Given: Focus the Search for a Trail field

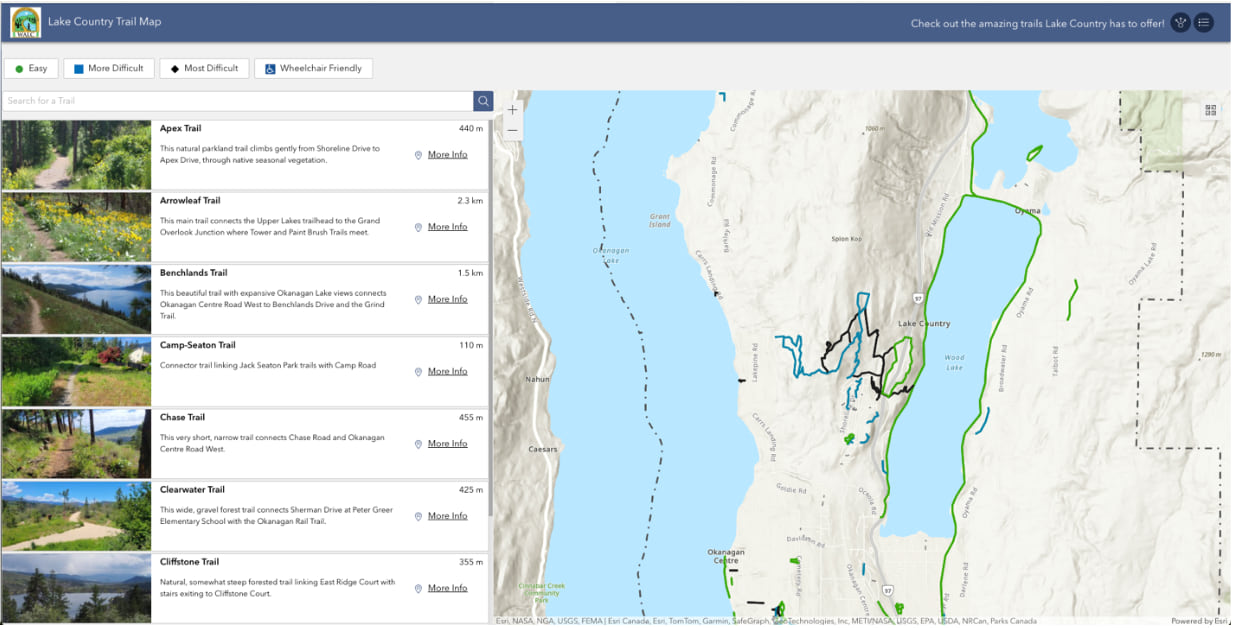Looking at the screenshot, I should tap(238, 101).
